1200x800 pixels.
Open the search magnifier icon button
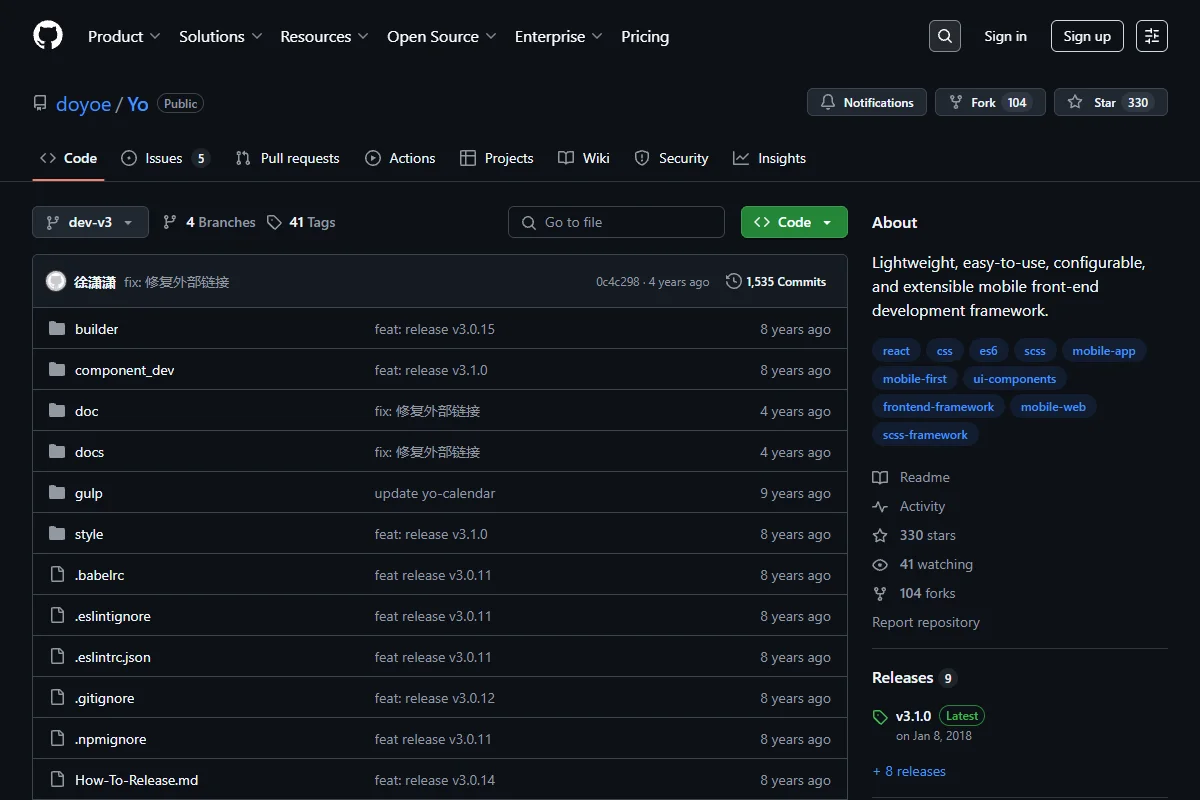coord(945,36)
